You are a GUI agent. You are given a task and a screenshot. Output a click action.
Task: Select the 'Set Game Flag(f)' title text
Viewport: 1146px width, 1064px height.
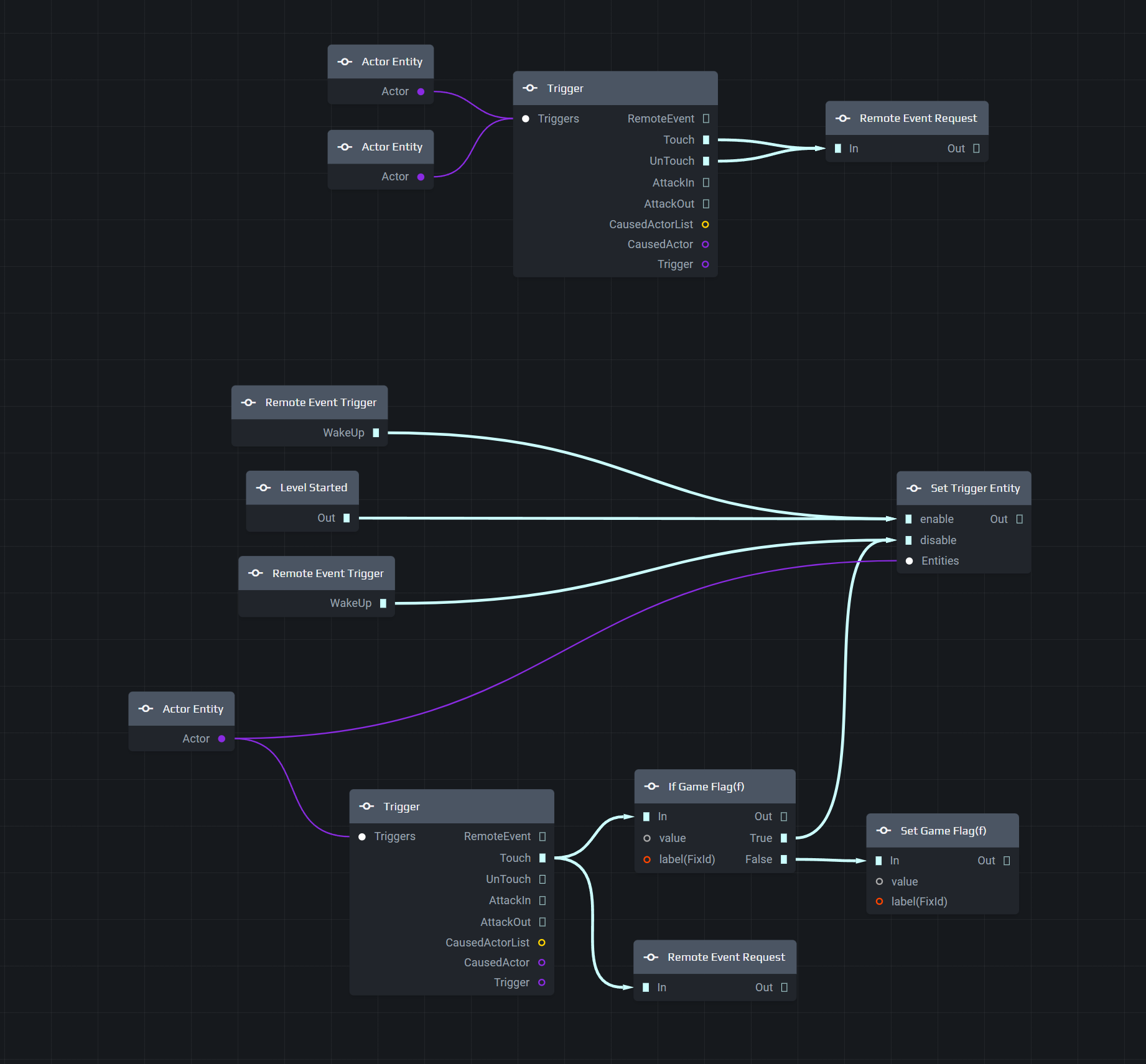click(943, 831)
